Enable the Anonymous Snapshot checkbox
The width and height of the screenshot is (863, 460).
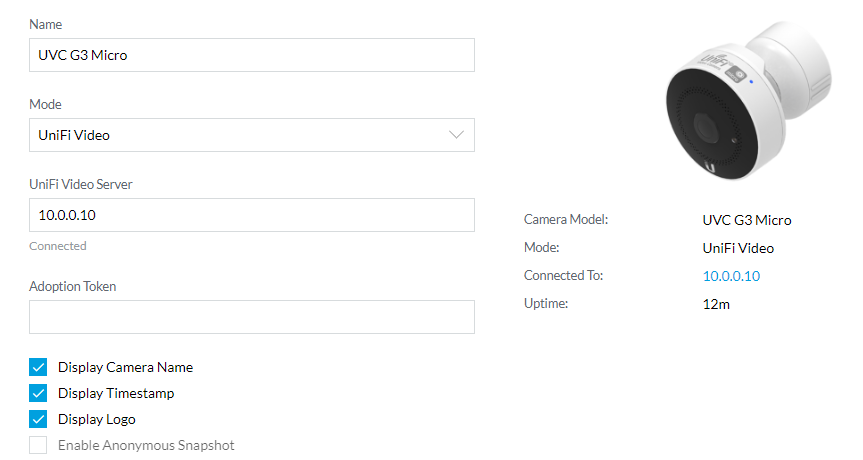point(38,445)
